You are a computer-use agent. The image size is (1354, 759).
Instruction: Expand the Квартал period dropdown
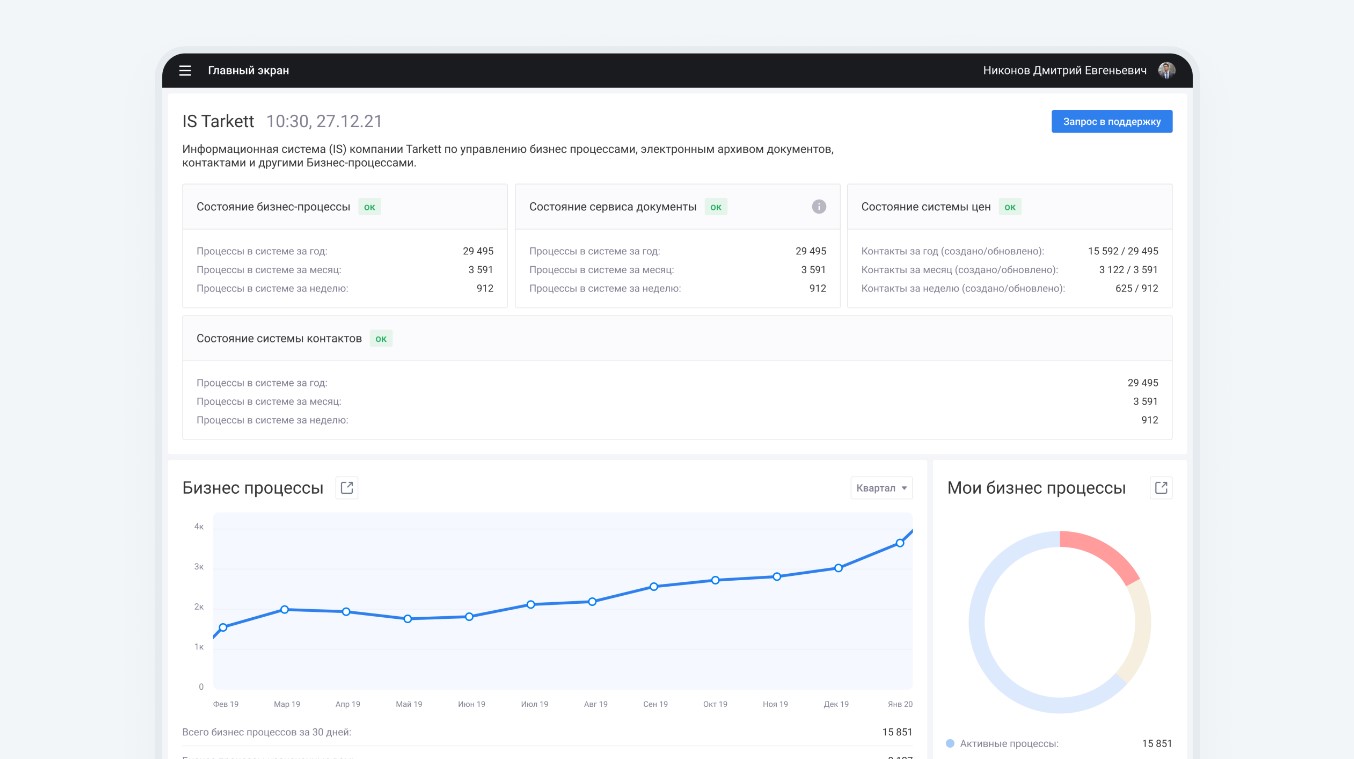(x=882, y=488)
